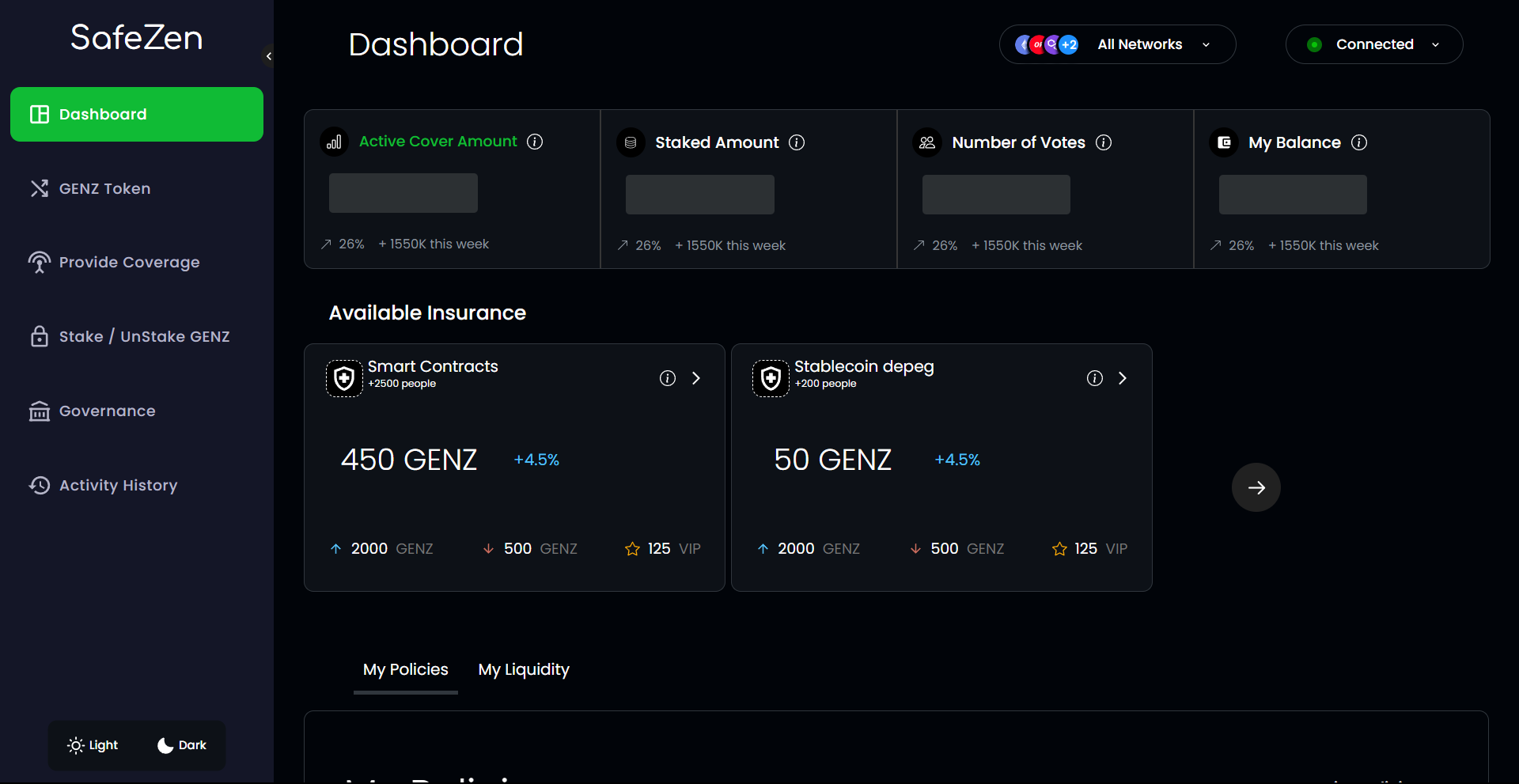The image size is (1519, 784).
Task: Click info icon beside Active Cover Amount
Action: tap(535, 142)
